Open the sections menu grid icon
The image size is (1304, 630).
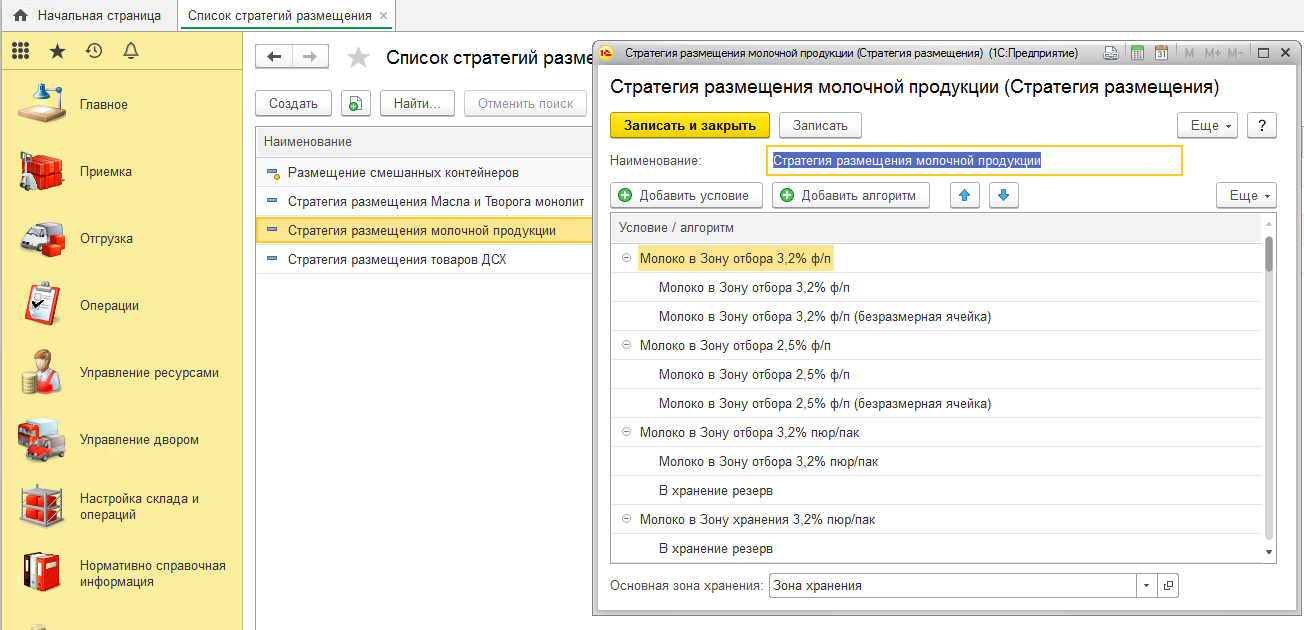(x=20, y=50)
